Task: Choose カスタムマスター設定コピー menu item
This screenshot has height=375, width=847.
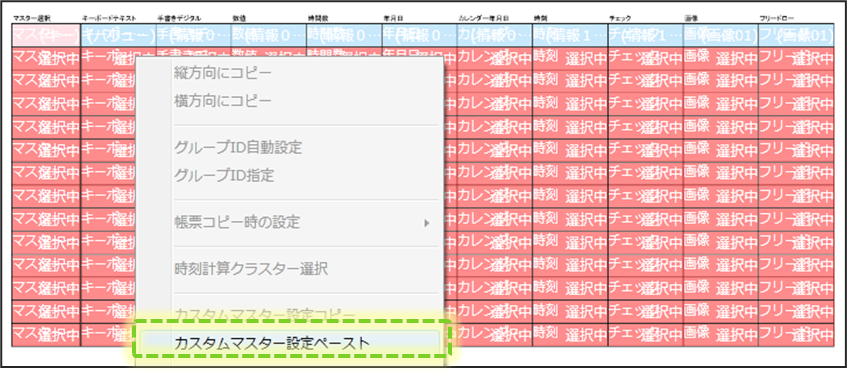Action: coord(265,314)
